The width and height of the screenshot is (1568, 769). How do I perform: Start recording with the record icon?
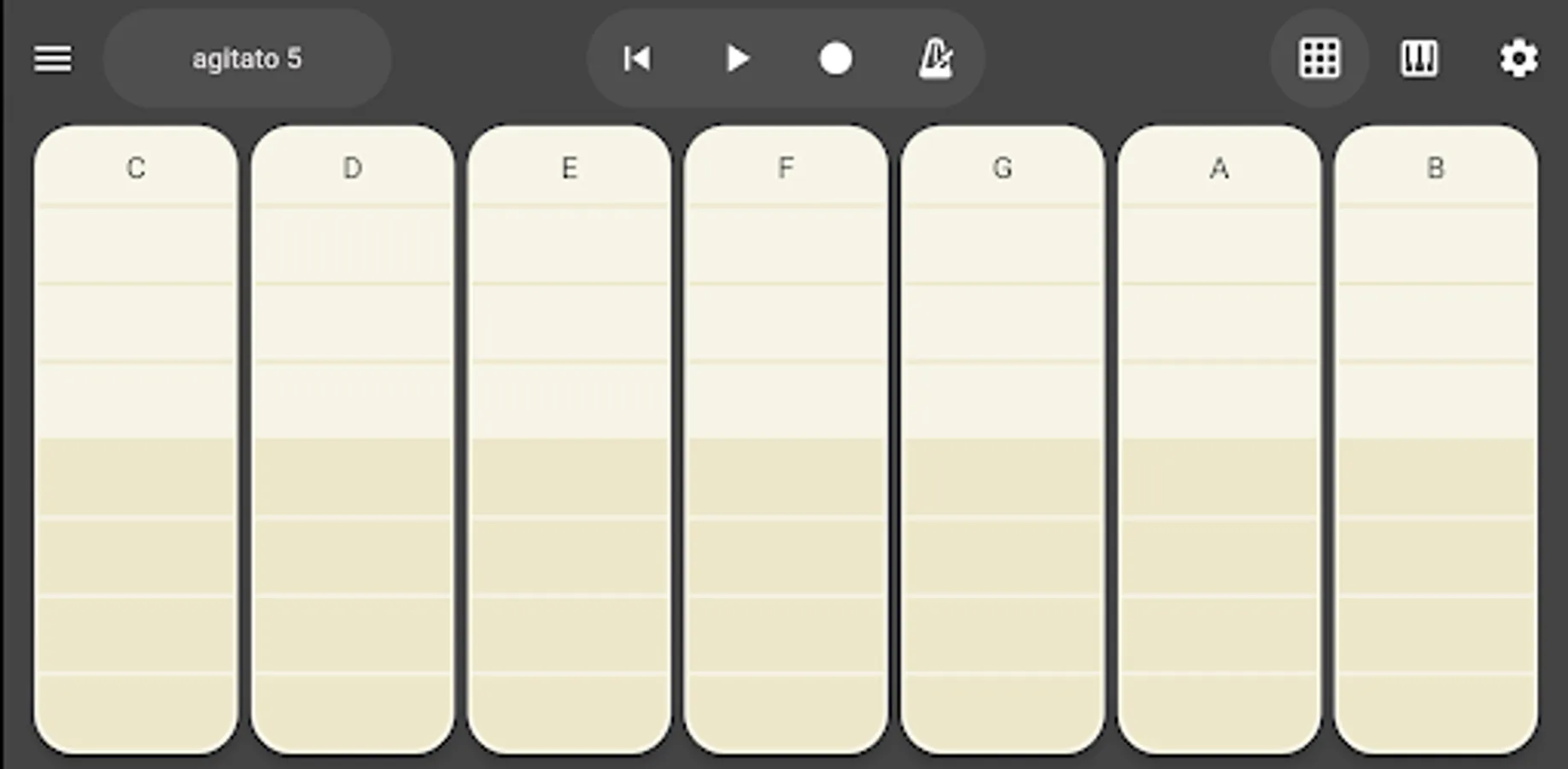836,58
